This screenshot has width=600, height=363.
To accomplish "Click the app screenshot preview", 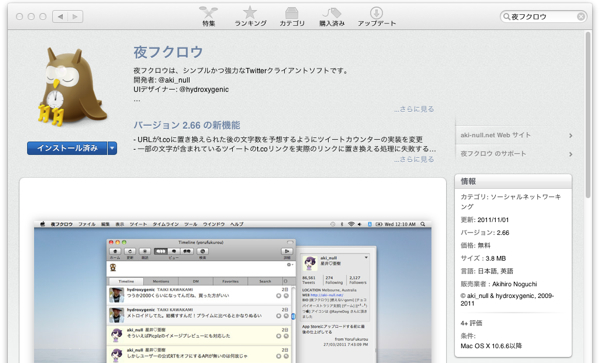I will [x=233, y=291].
